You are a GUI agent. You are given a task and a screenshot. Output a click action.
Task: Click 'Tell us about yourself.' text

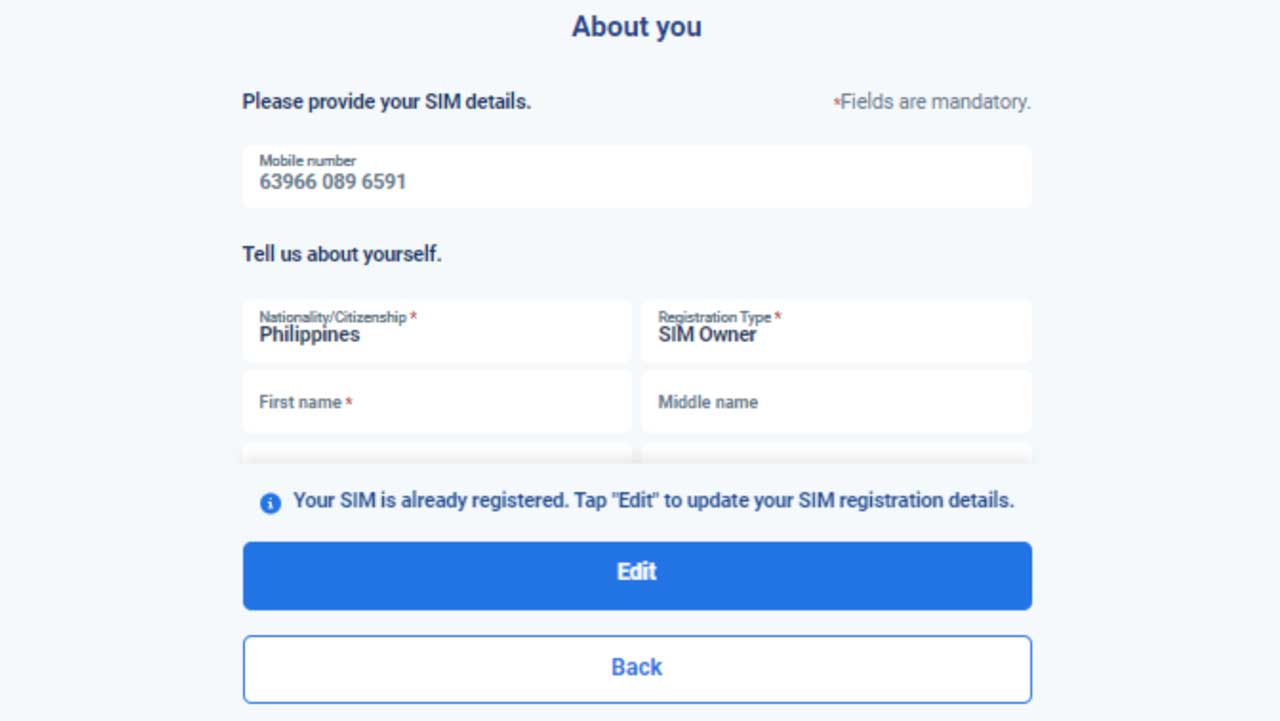click(342, 254)
